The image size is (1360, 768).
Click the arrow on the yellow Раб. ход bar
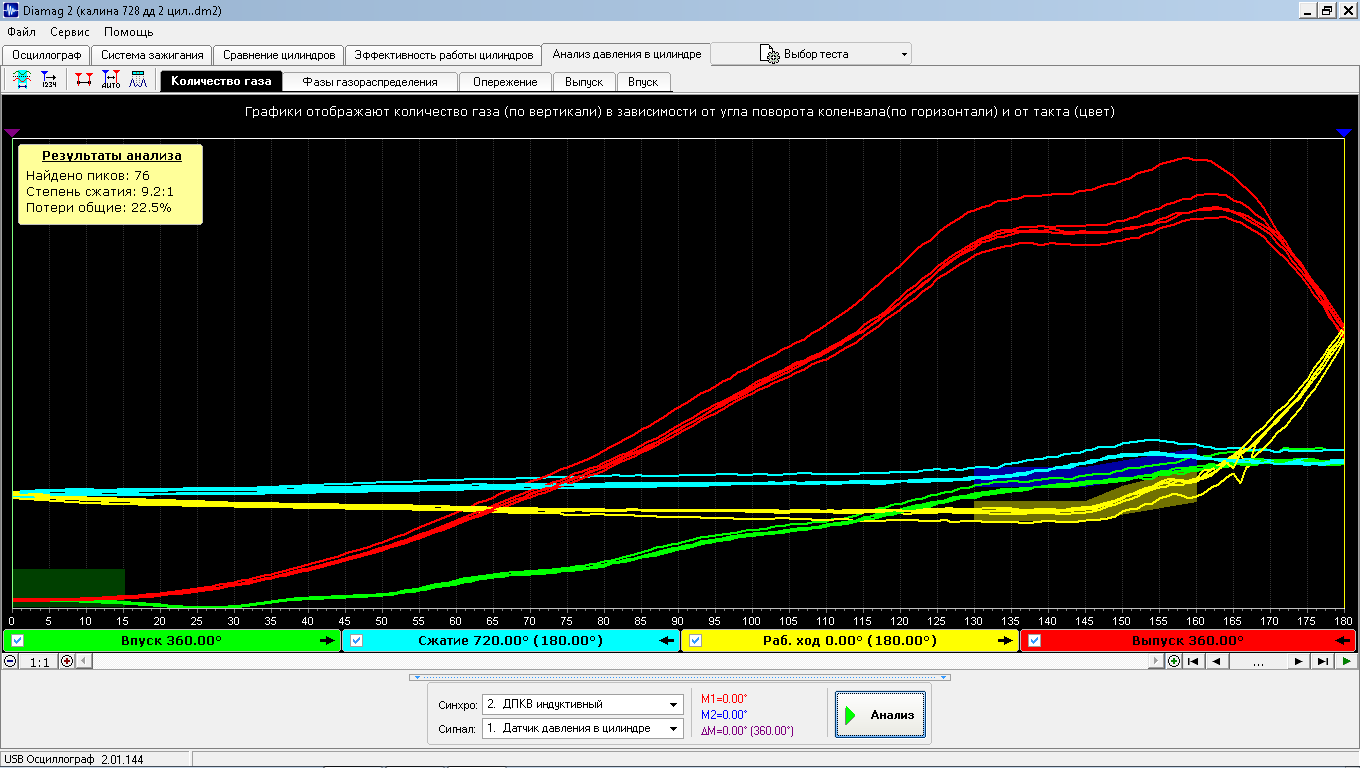1005,641
